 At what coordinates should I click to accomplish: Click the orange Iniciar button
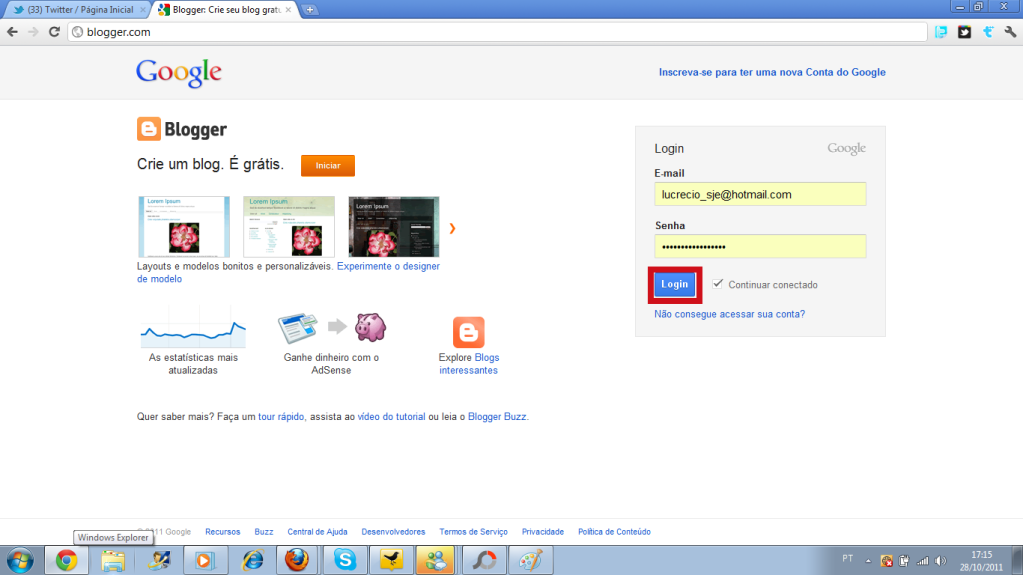(x=327, y=165)
